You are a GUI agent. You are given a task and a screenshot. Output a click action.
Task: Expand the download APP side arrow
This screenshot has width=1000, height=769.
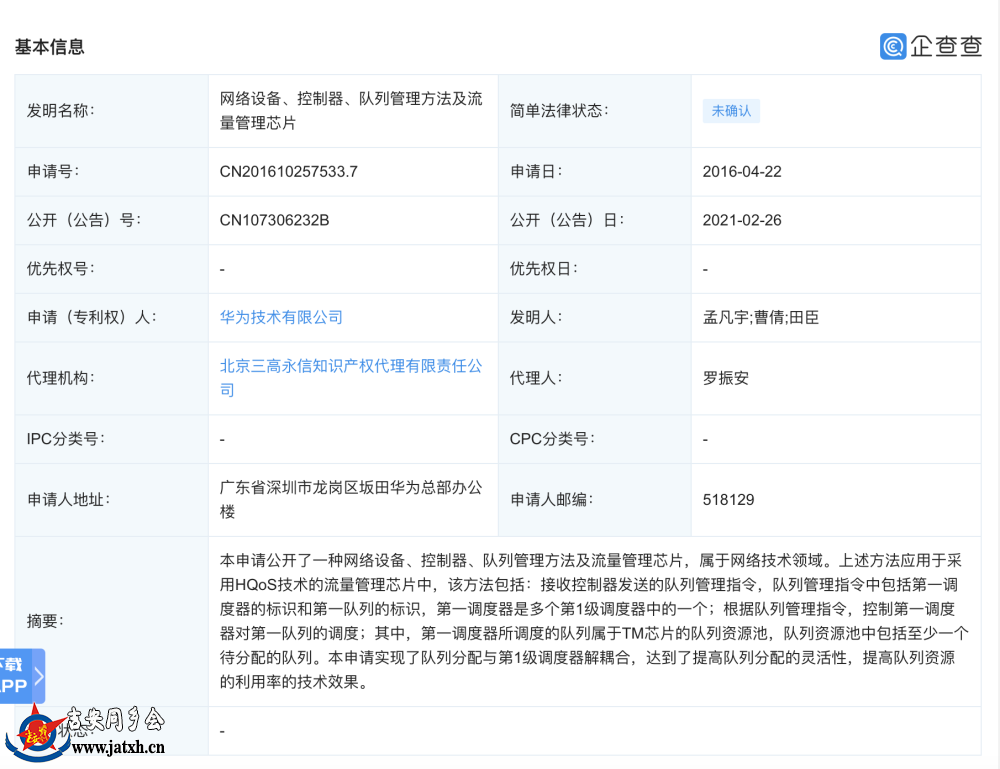click(x=38, y=676)
